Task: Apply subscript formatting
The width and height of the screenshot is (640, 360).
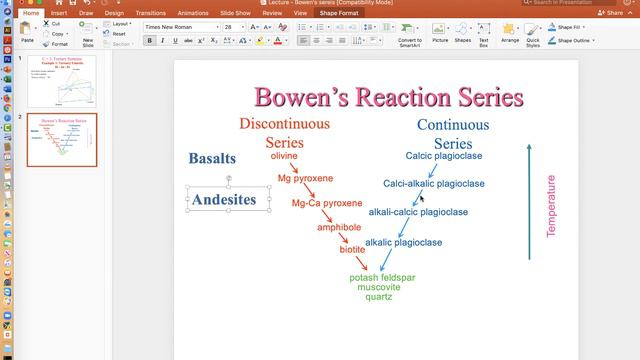Action: coord(214,40)
